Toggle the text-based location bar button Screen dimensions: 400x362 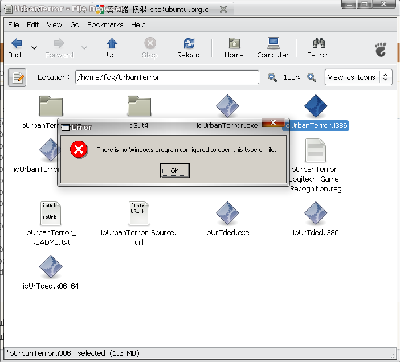pos(17,78)
